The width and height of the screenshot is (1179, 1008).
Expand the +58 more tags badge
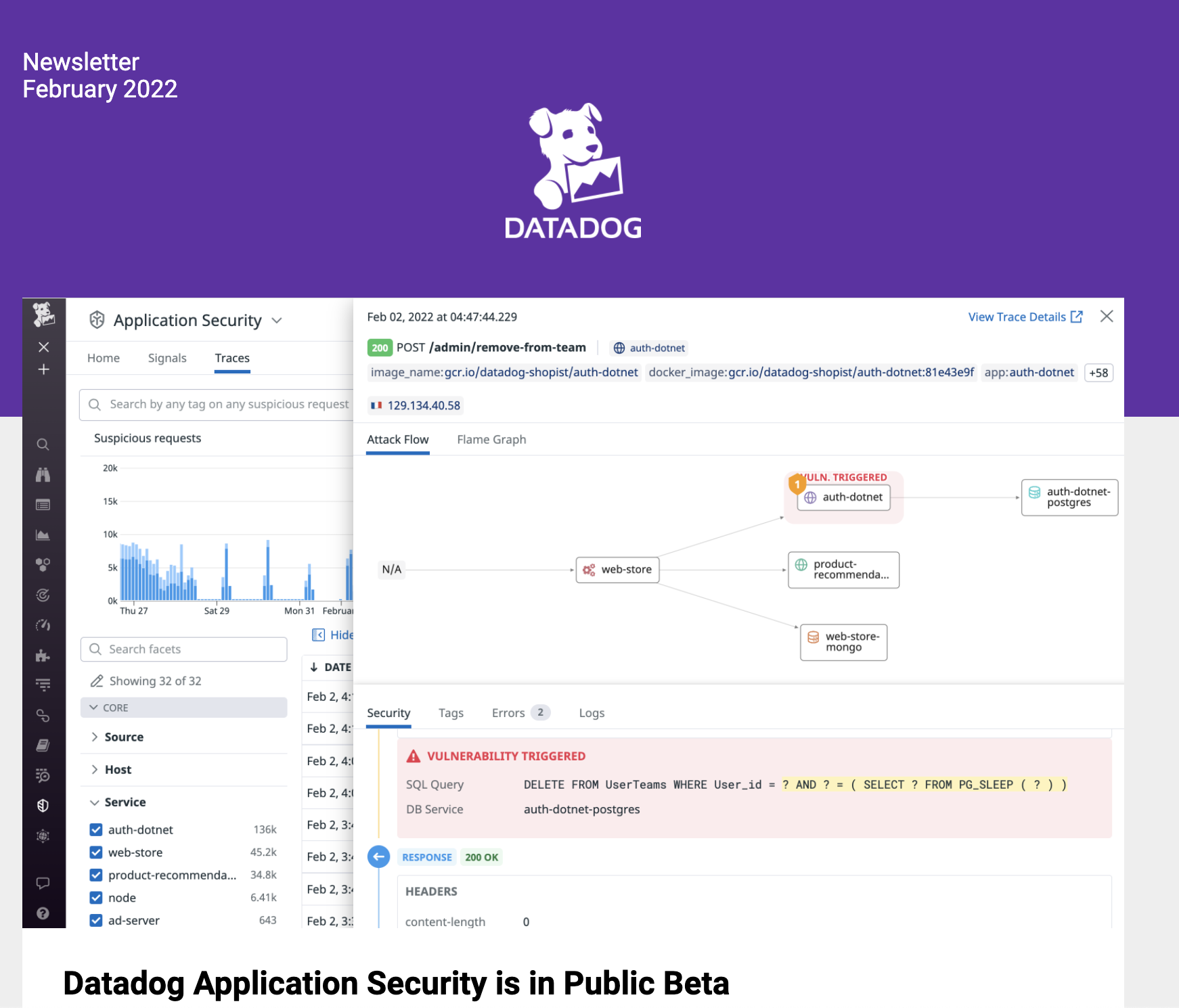click(1098, 373)
